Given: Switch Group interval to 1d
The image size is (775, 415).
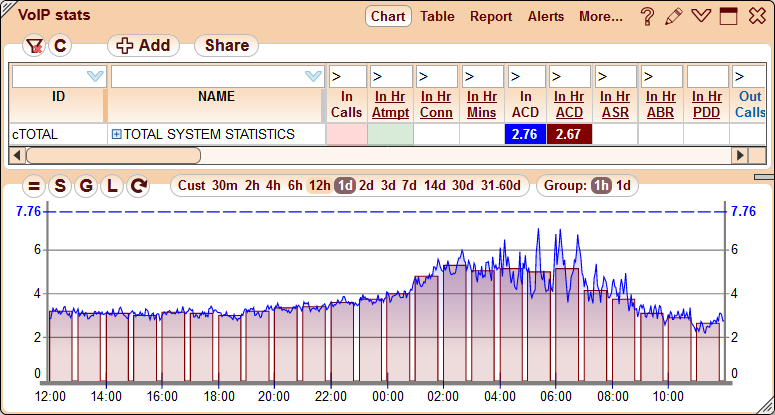Looking at the screenshot, I should [x=623, y=185].
